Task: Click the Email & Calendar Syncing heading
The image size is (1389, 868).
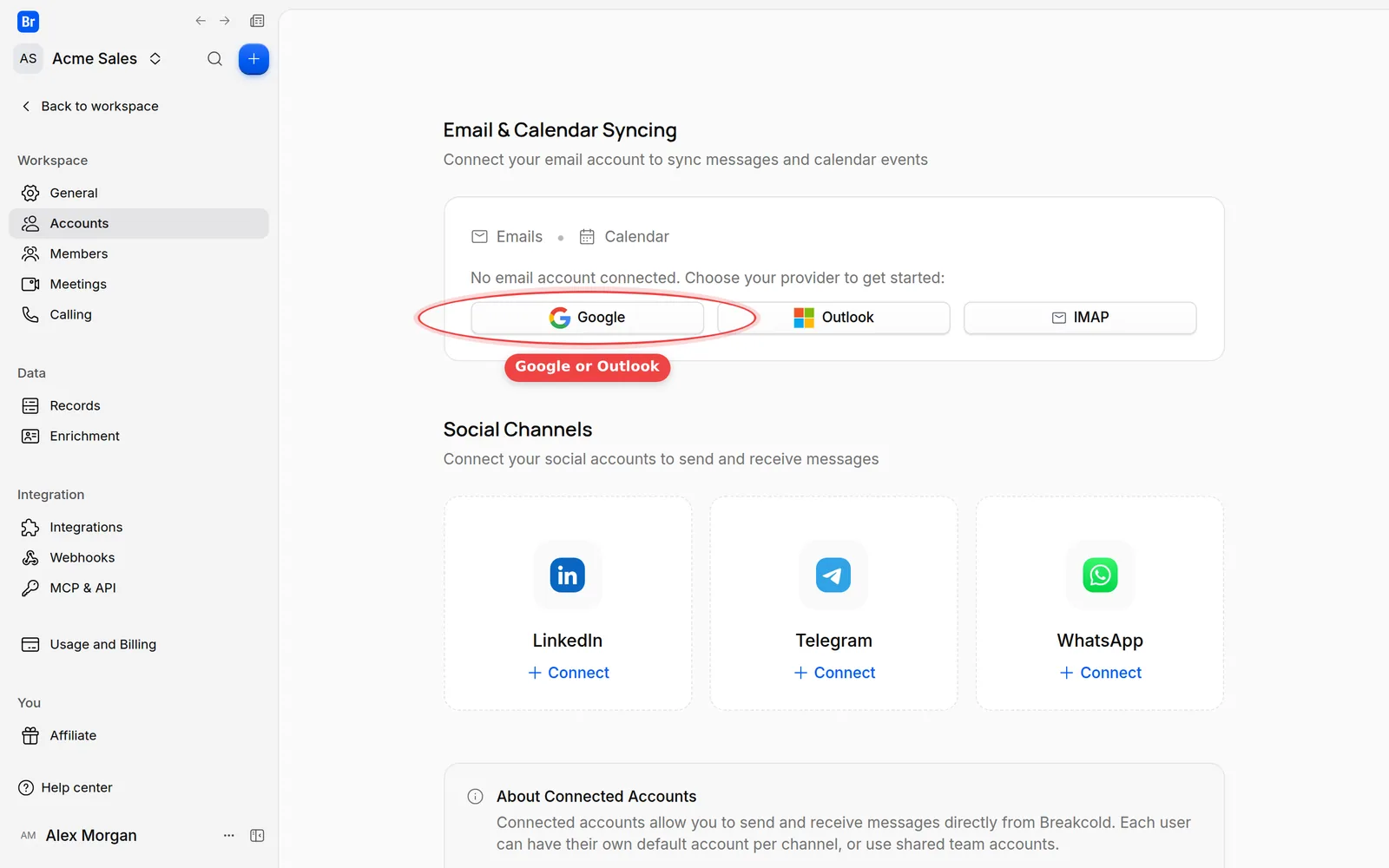Action: 560,130
